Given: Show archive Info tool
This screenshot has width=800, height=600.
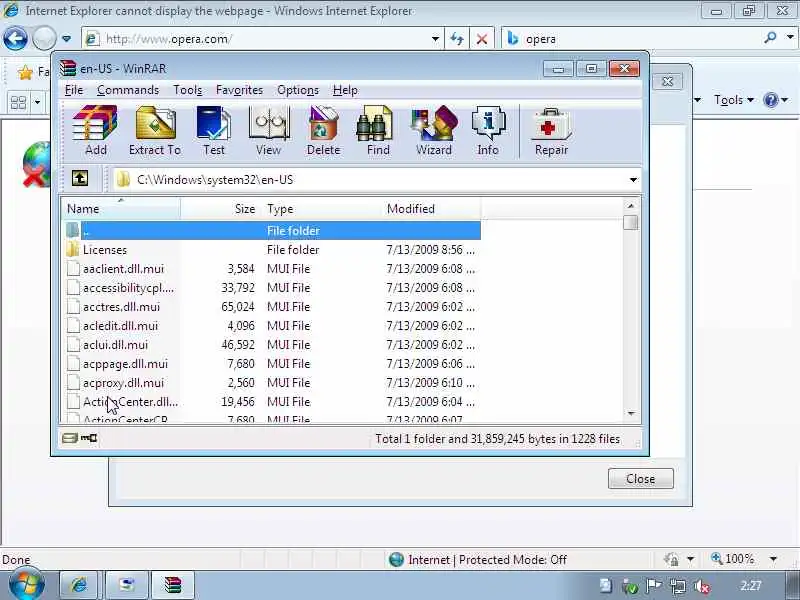Looking at the screenshot, I should tap(488, 130).
